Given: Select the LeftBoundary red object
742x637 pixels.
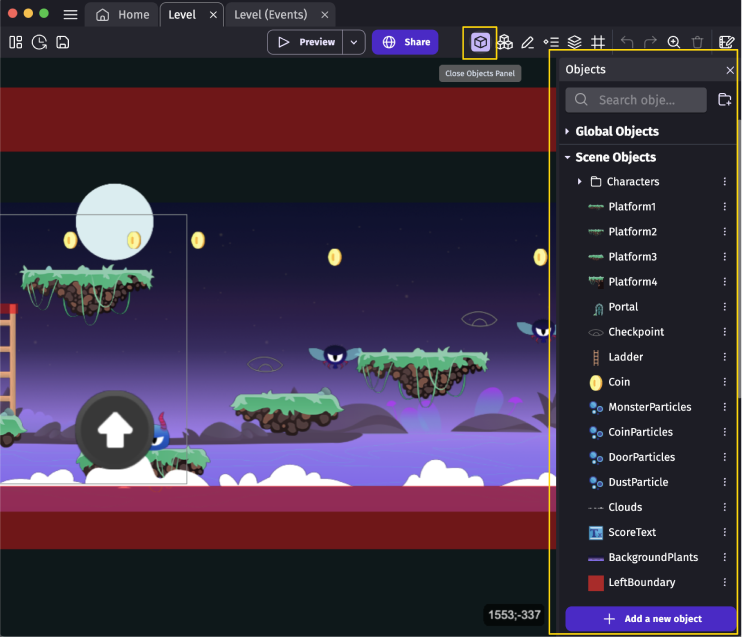Looking at the screenshot, I should pos(641,582).
